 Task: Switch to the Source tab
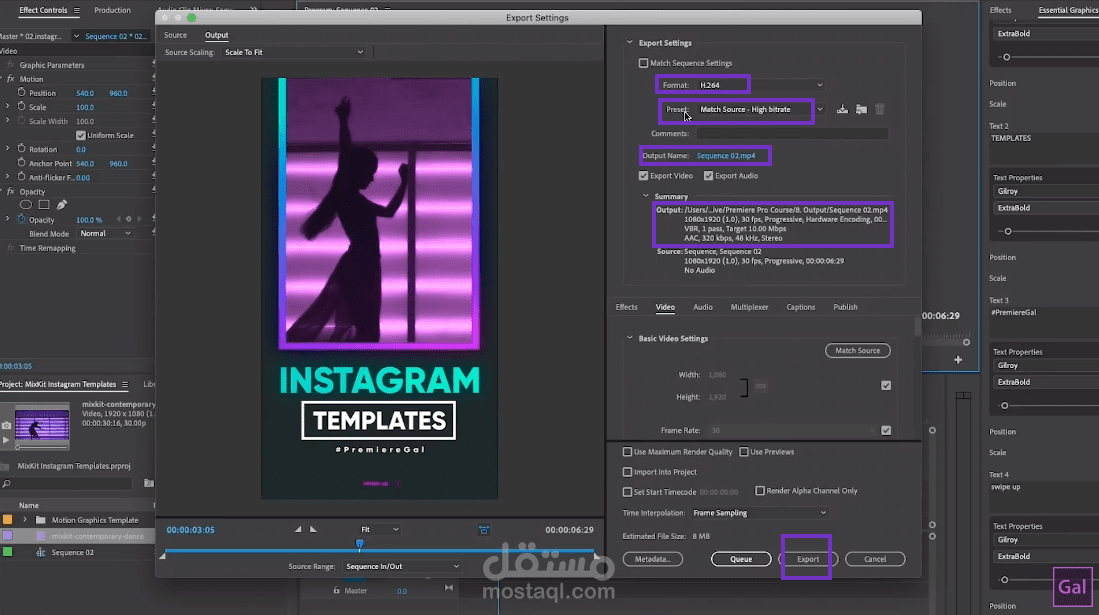(175, 35)
